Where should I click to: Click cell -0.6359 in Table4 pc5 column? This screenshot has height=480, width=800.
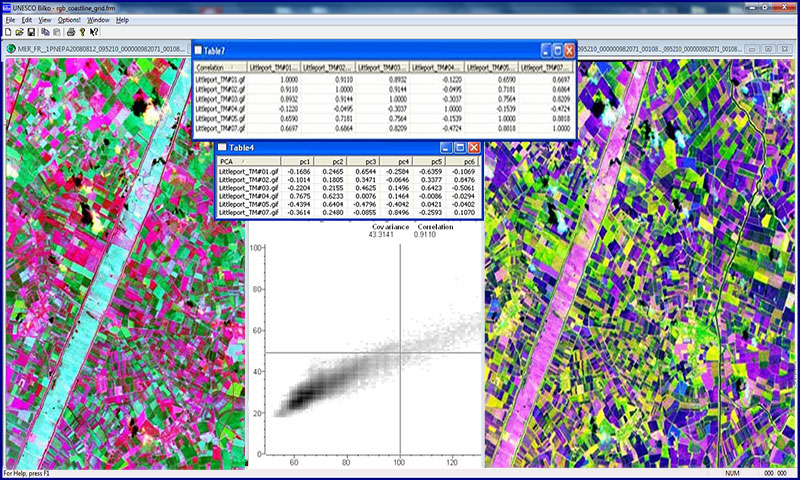431,171
